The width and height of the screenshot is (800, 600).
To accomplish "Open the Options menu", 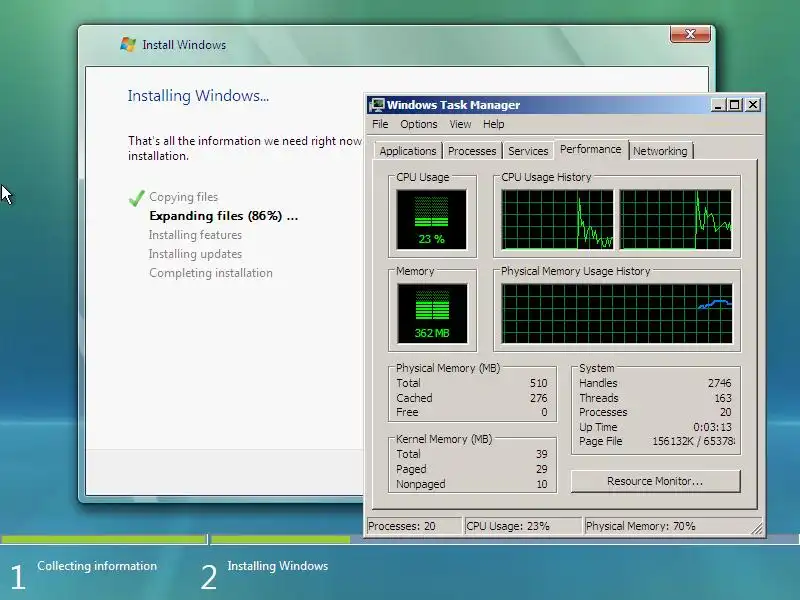I will (x=418, y=124).
